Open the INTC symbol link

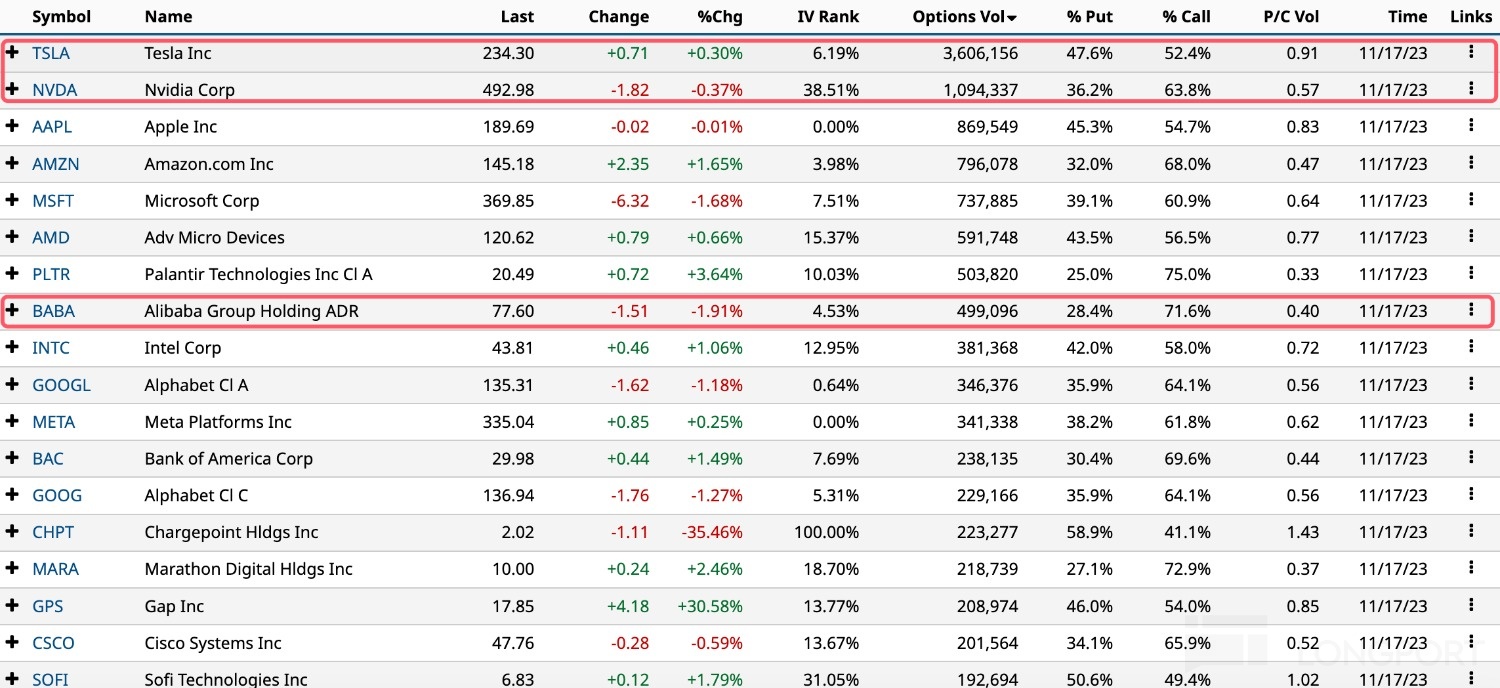[x=51, y=348]
